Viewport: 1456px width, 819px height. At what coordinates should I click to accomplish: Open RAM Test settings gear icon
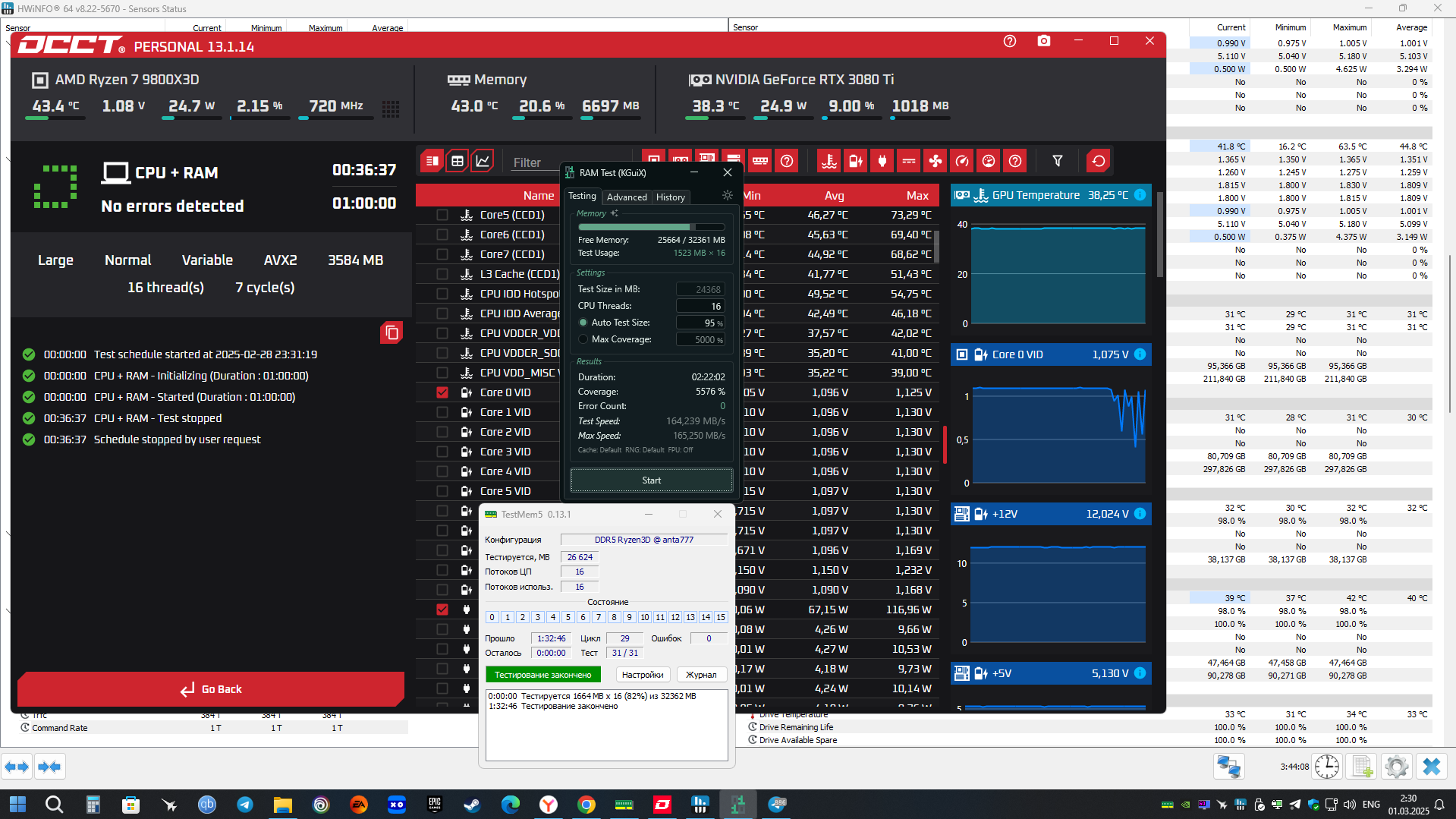728,196
